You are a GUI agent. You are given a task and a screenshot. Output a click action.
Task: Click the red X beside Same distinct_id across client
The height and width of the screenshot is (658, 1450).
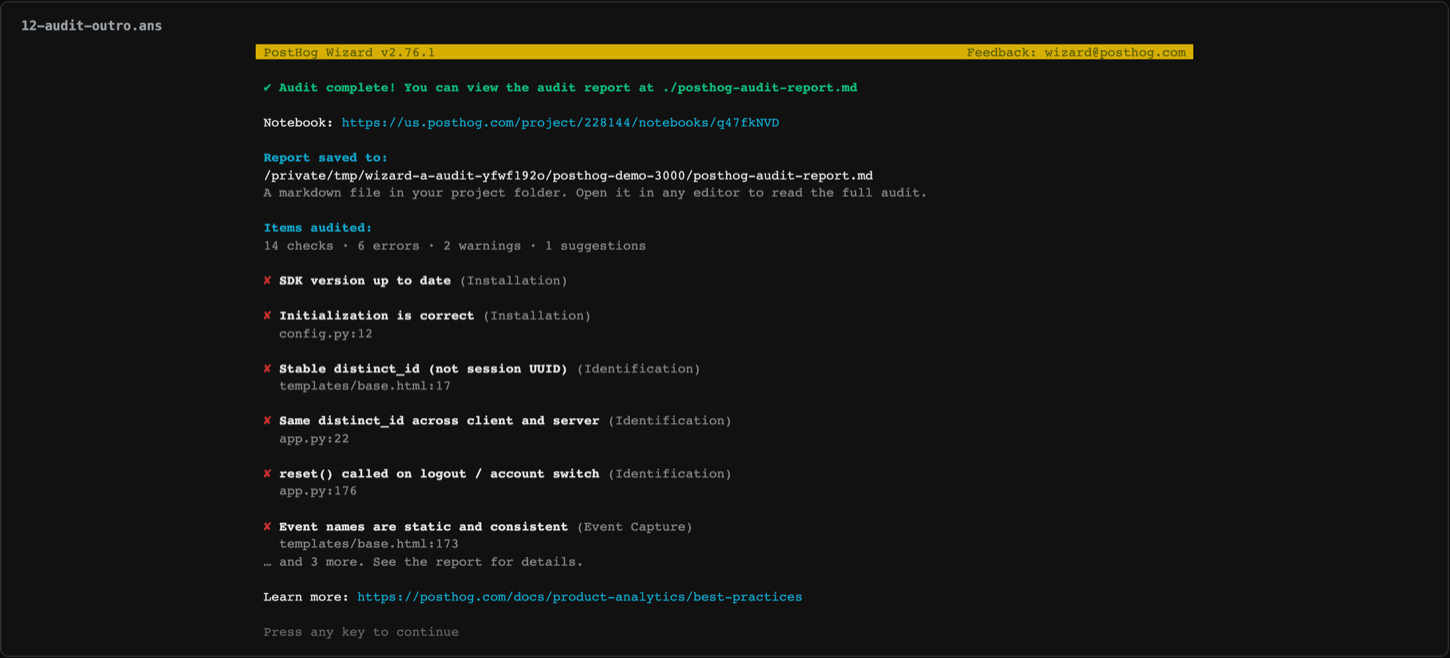[267, 421]
